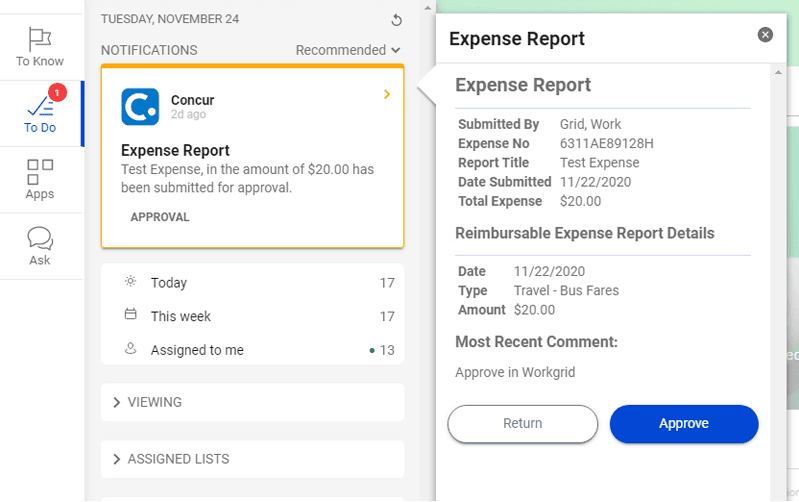This screenshot has height=502, width=799.
Task: Close the Expense Report panel
Action: pos(765,35)
